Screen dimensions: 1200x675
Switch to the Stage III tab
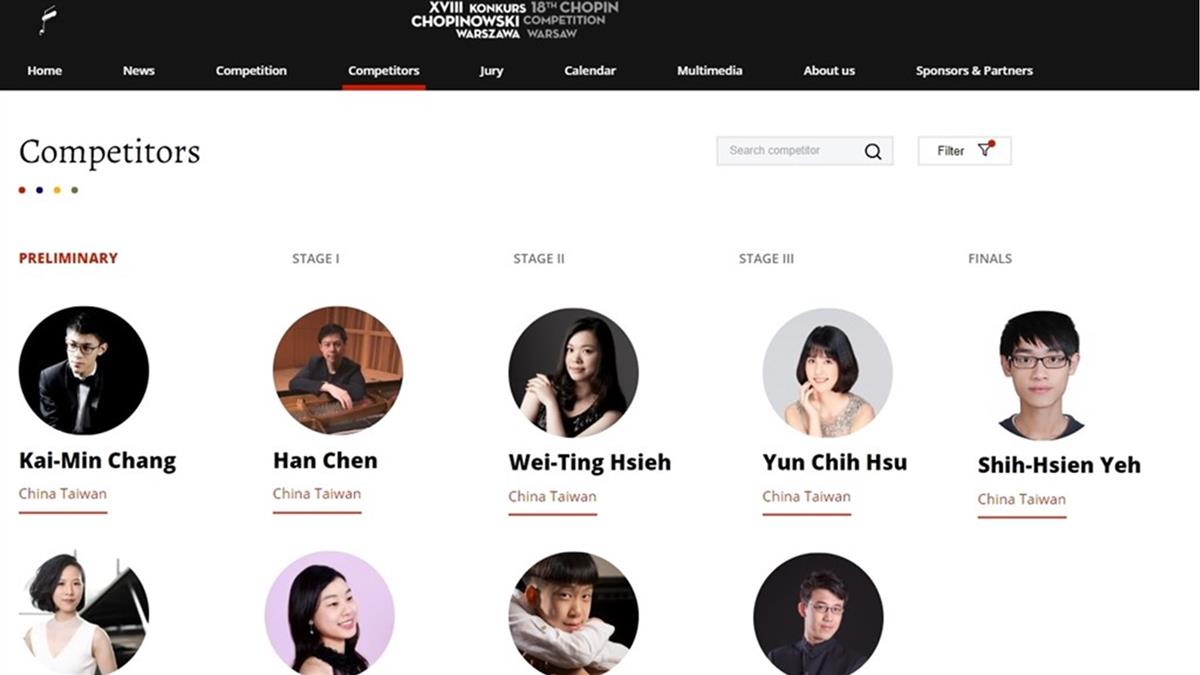(766, 258)
